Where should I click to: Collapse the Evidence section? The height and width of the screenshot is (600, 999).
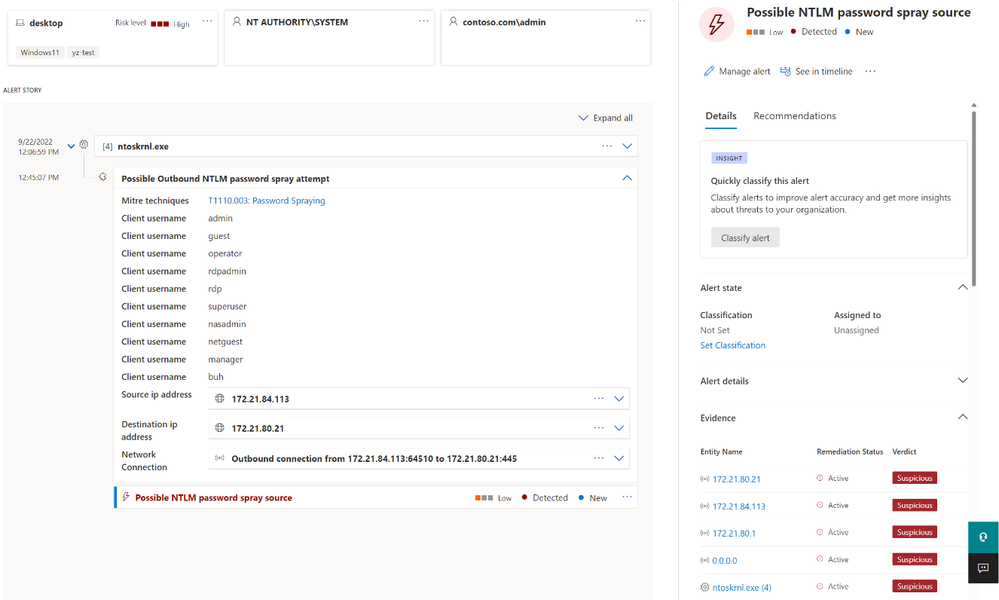pos(962,417)
